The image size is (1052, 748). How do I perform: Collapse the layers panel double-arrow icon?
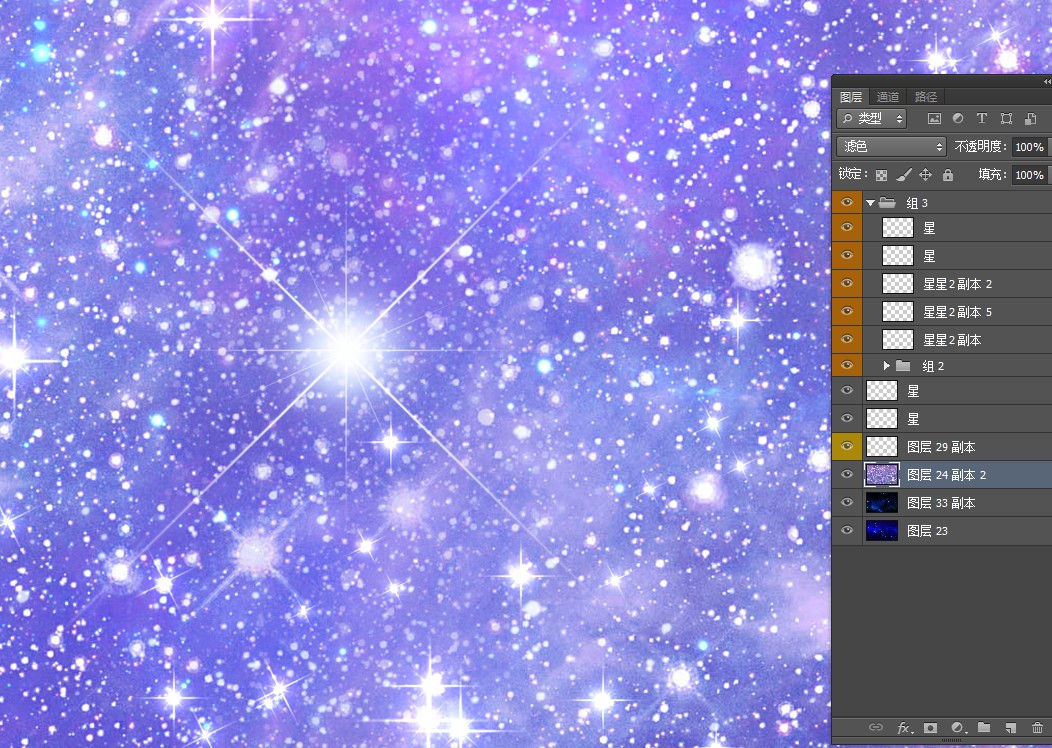[1047, 81]
